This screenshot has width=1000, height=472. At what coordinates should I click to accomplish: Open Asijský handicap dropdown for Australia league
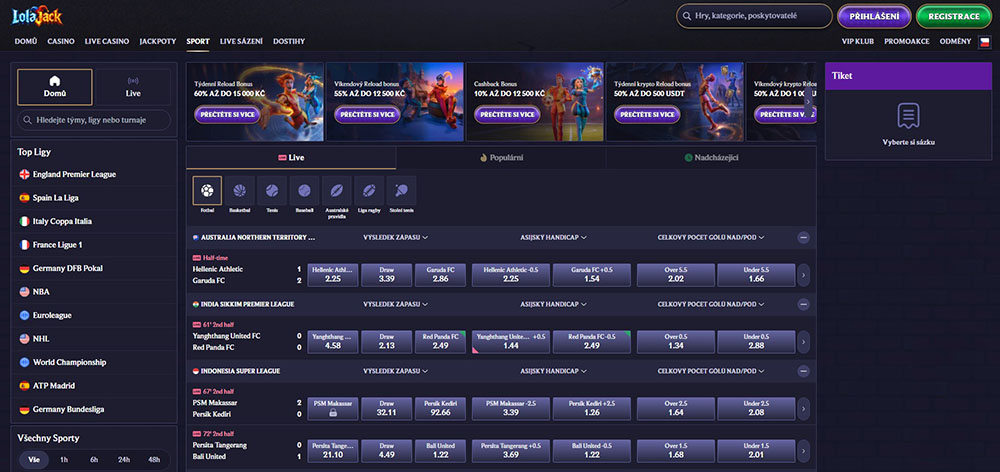554,237
